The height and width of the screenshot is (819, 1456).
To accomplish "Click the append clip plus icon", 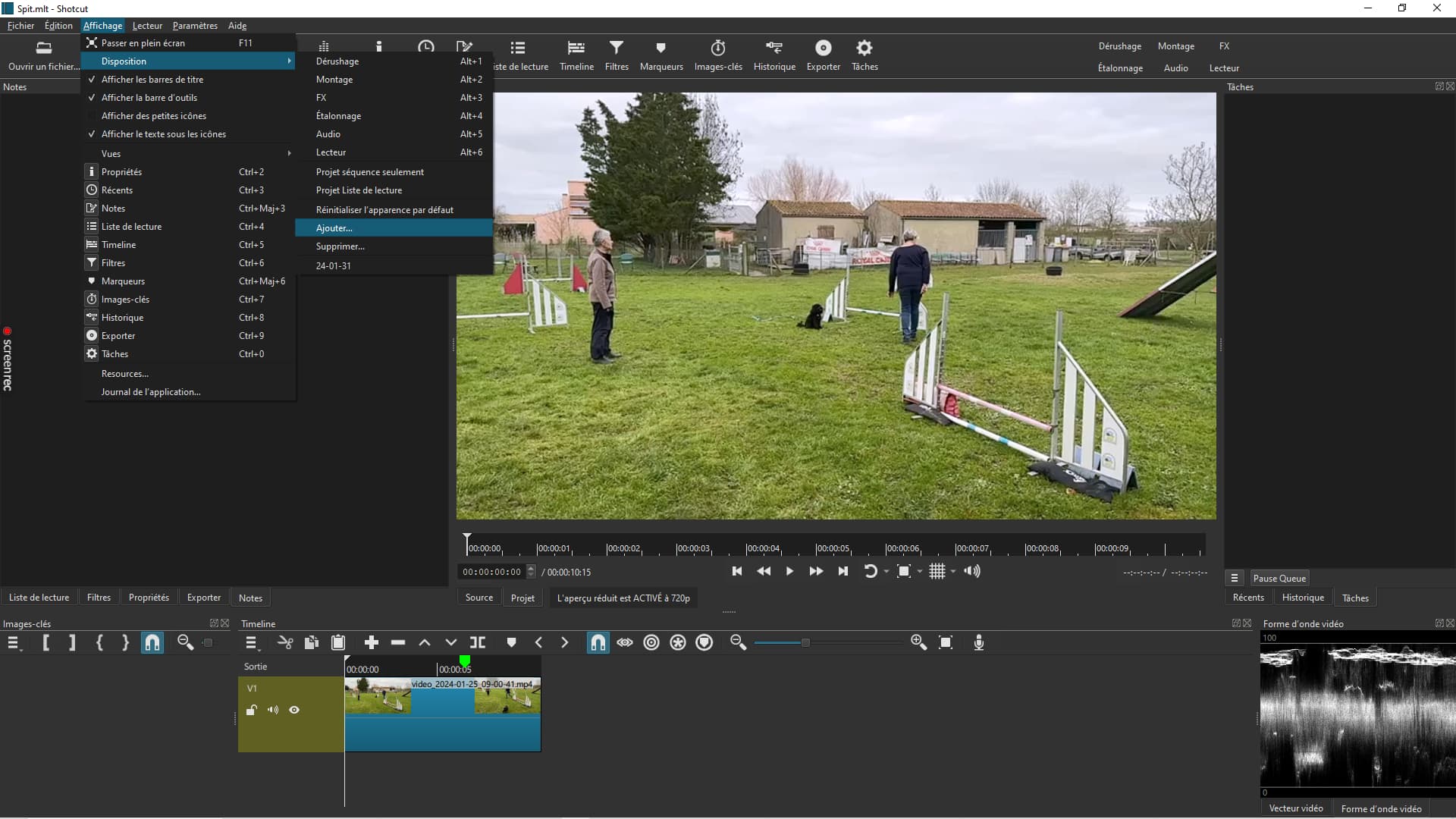I will click(371, 643).
